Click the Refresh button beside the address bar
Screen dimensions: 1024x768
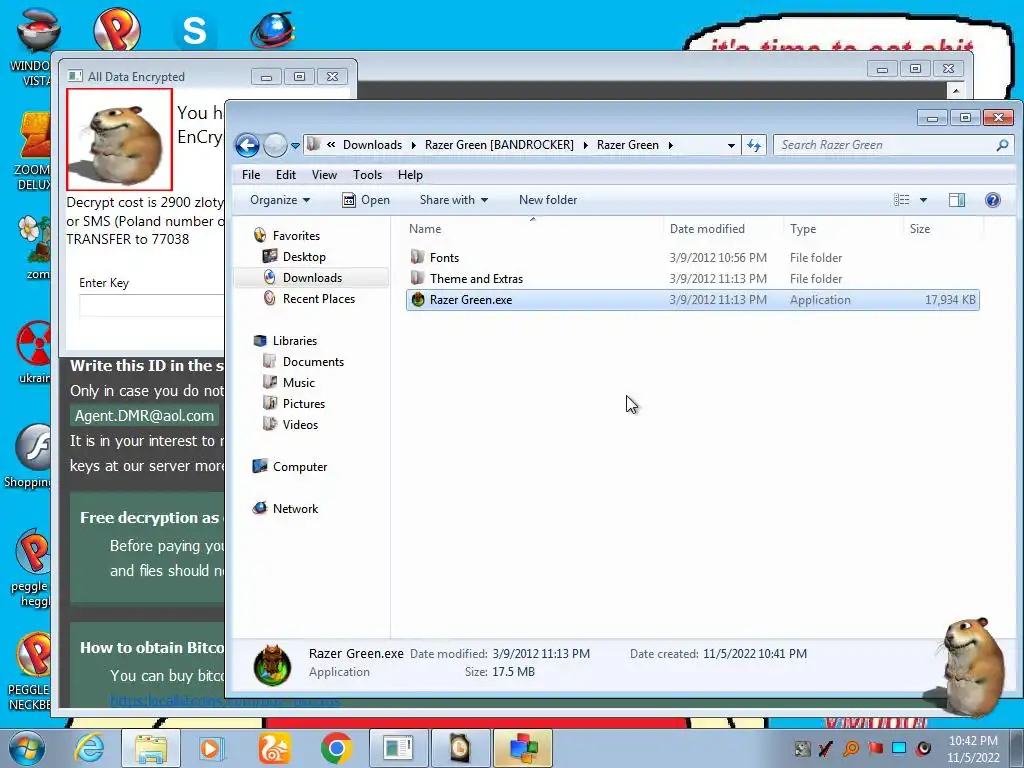[x=754, y=146]
